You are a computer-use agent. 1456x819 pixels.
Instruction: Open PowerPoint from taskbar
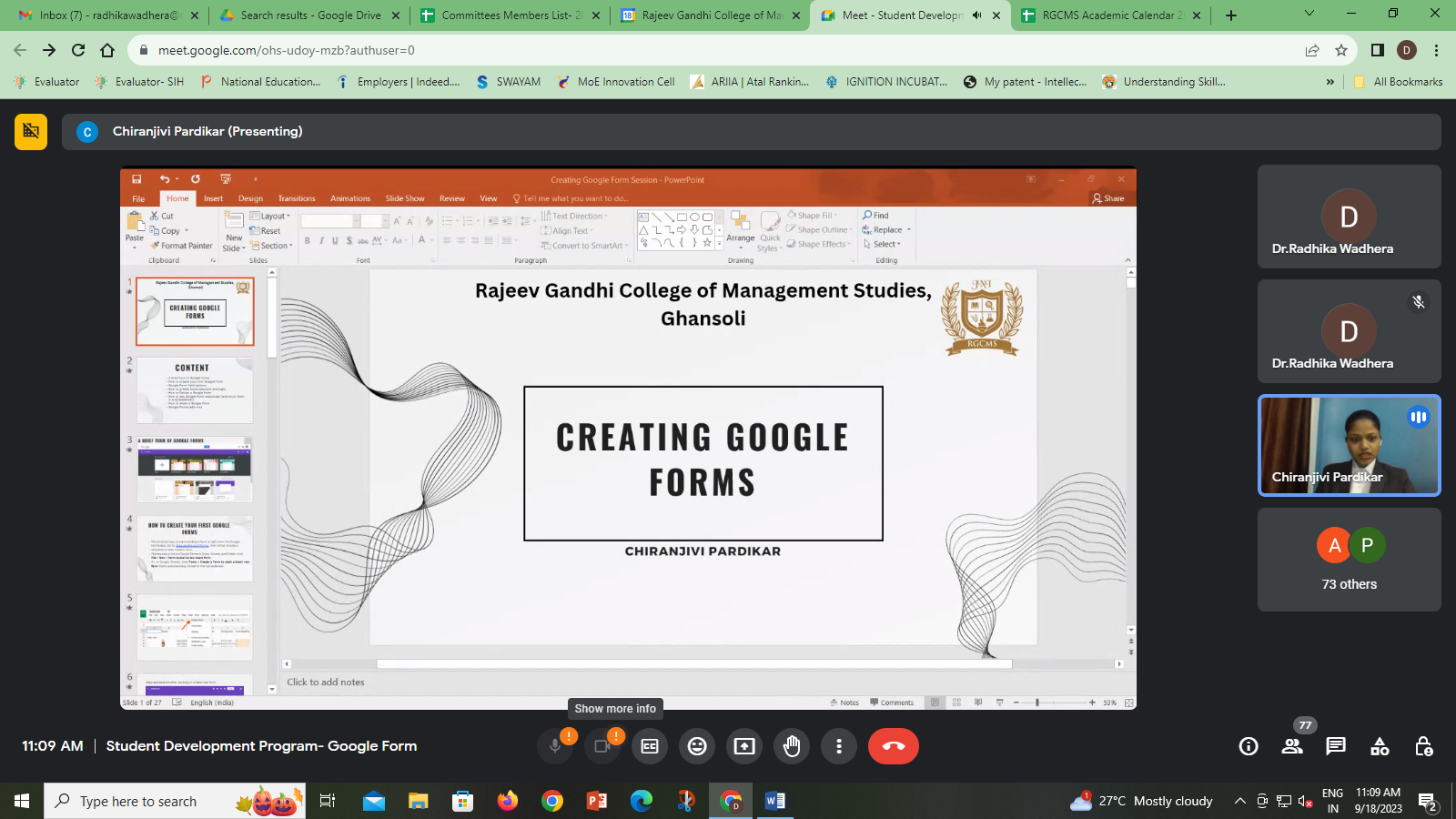tap(597, 801)
